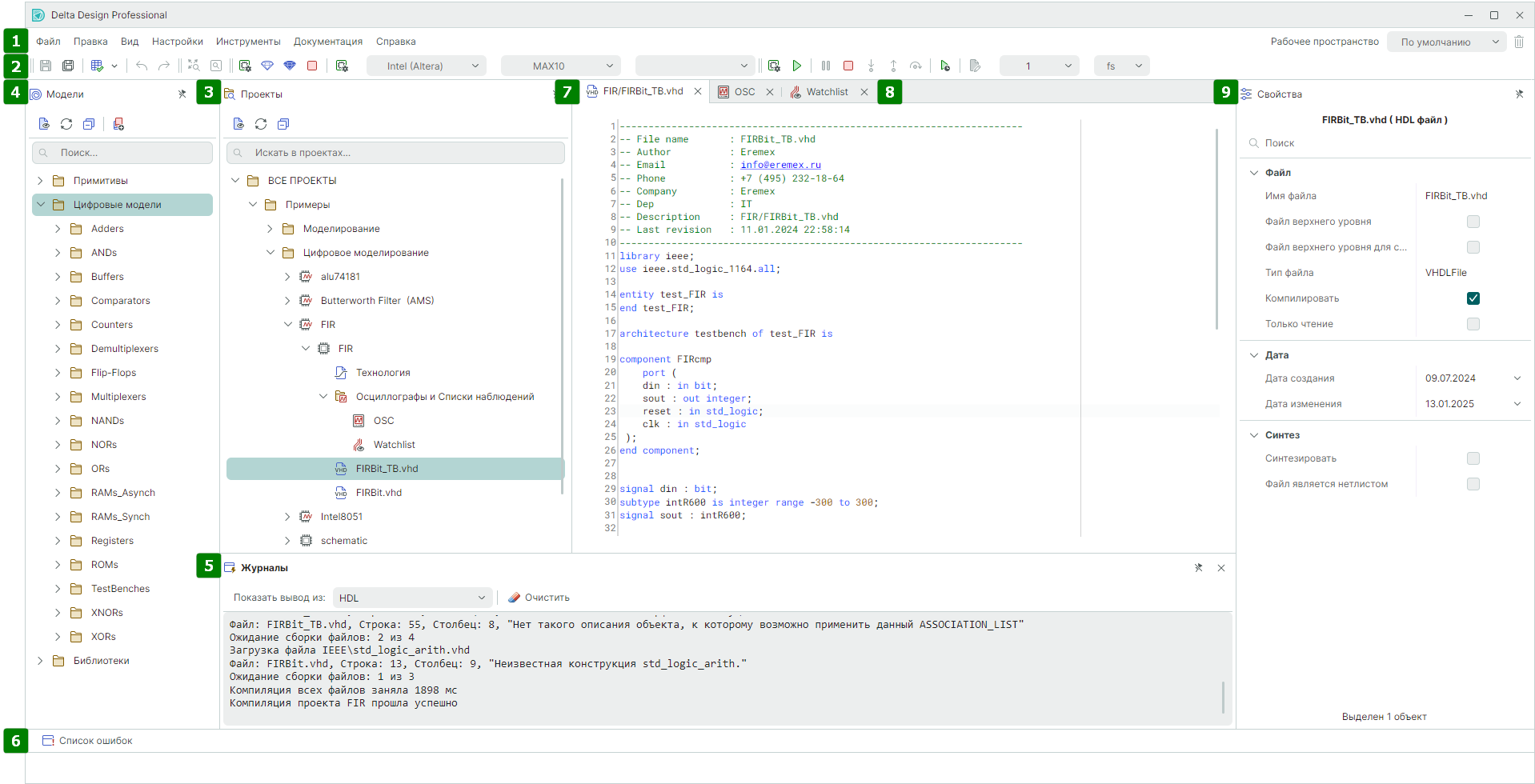Select FIRBit.vhd in the project tree
The image size is (1535, 784).
pyautogui.click(x=379, y=493)
